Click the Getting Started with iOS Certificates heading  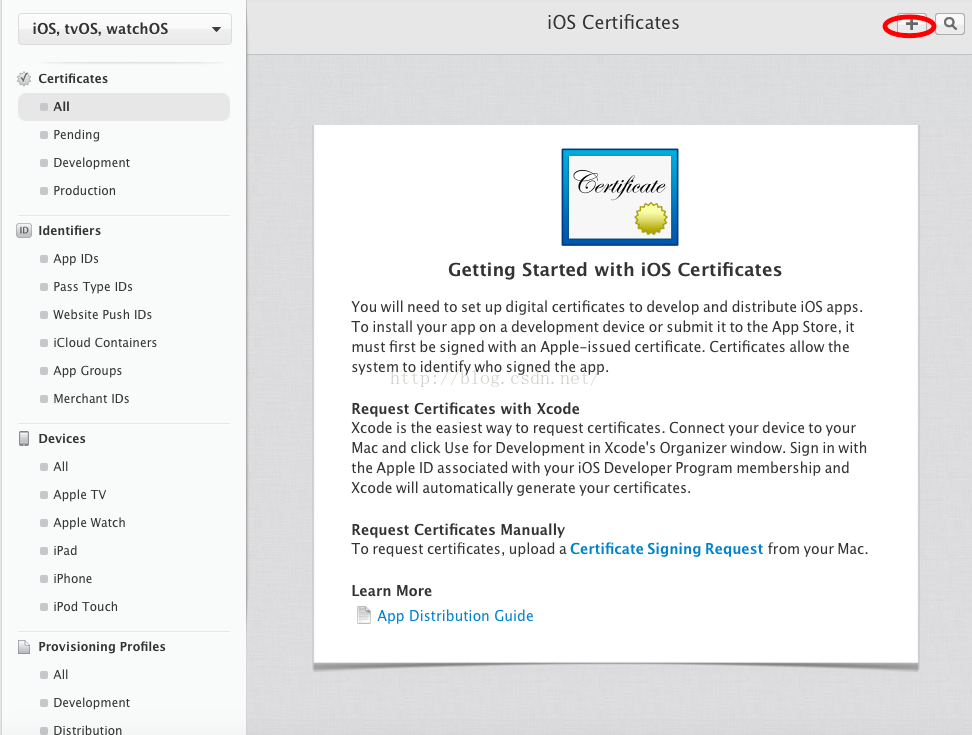[615, 270]
